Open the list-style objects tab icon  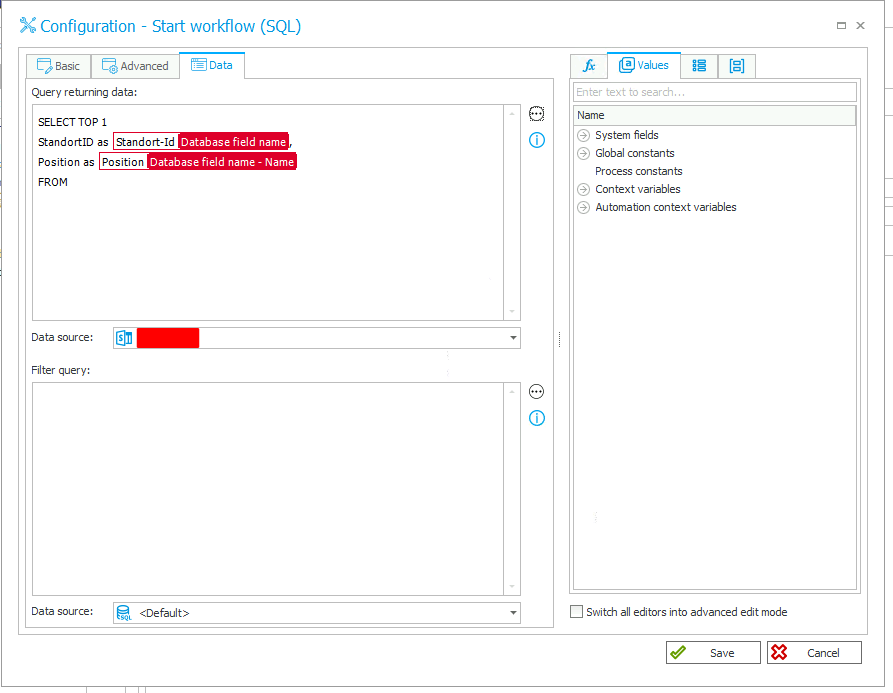pyautogui.click(x=699, y=66)
